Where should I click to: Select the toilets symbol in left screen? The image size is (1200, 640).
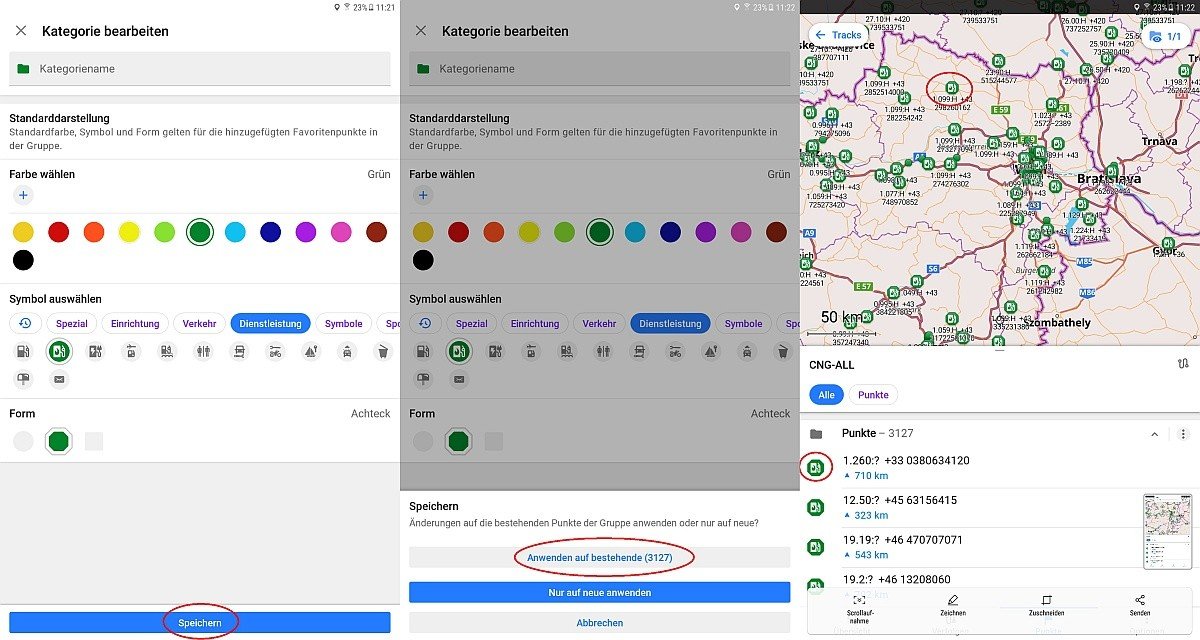[x=203, y=351]
